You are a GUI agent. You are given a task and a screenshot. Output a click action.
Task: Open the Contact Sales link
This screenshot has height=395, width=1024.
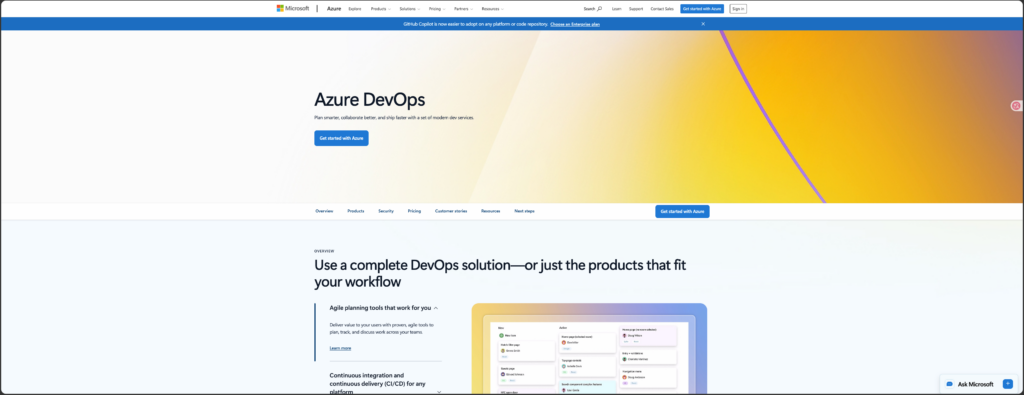click(662, 9)
